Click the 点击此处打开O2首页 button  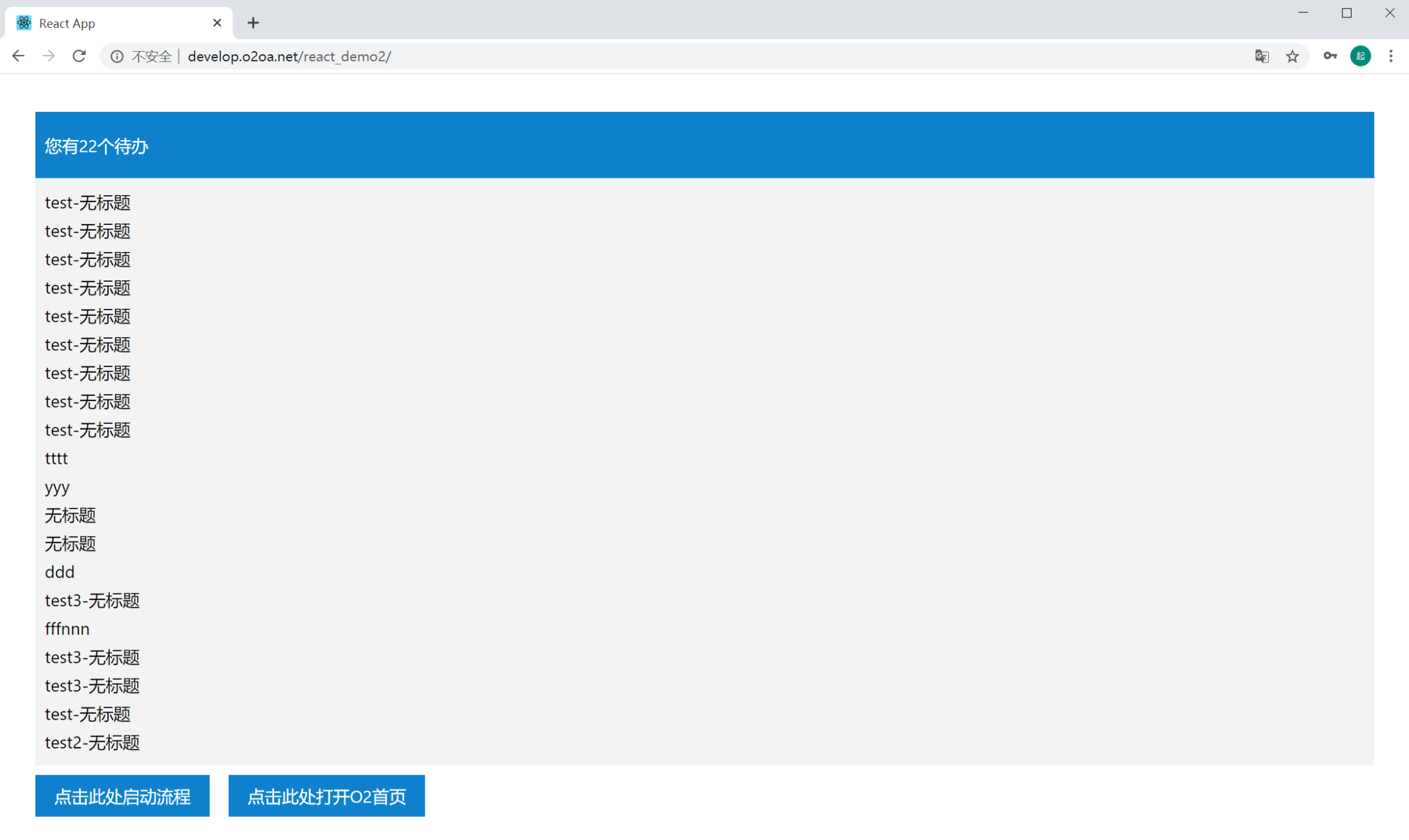click(326, 795)
